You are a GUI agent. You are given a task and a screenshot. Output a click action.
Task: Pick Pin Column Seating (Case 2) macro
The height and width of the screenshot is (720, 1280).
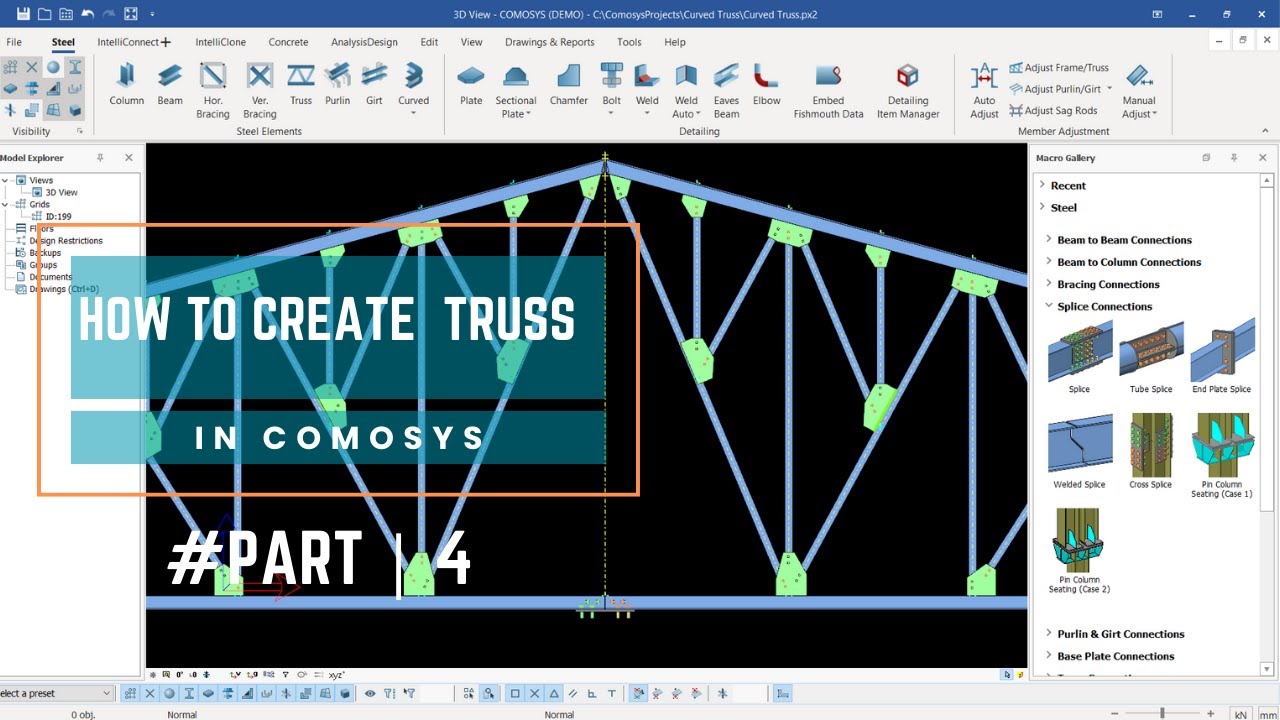pos(1079,550)
